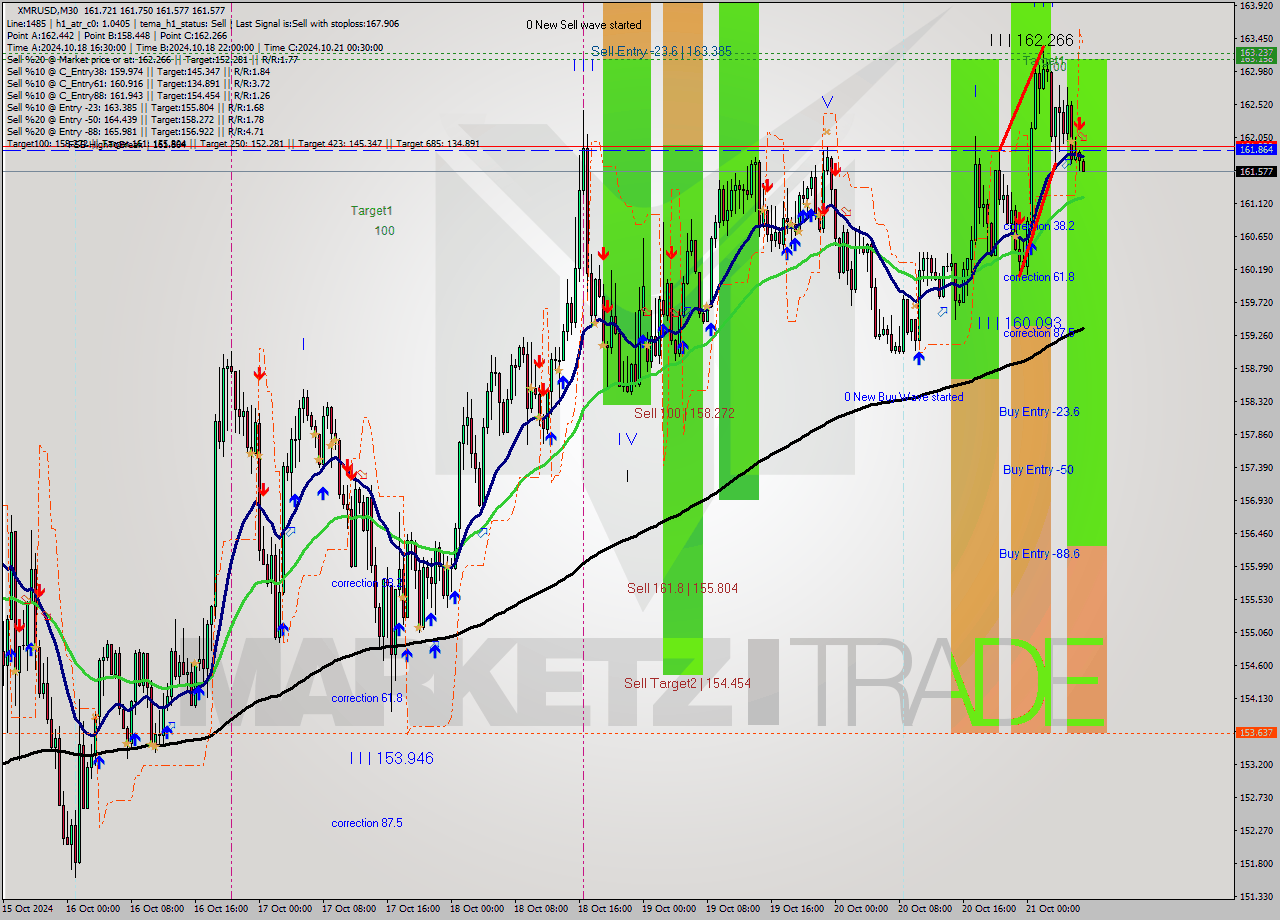Click the 152.270 price axis label
The height and width of the screenshot is (920, 1280).
pyautogui.click(x=1256, y=831)
